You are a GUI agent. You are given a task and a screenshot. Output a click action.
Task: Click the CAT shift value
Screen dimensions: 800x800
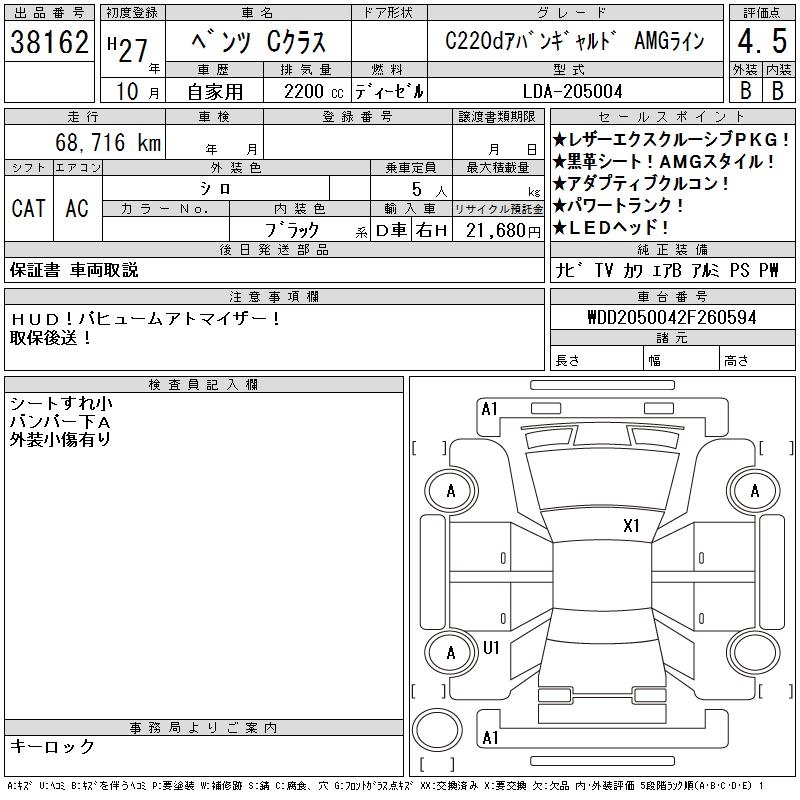tap(29, 208)
